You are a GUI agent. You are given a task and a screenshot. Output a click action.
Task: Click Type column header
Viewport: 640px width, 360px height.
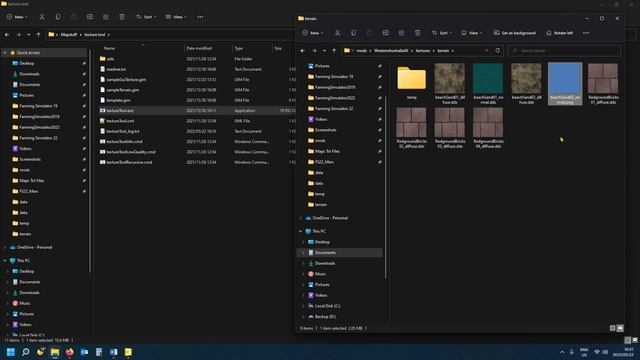[239, 48]
